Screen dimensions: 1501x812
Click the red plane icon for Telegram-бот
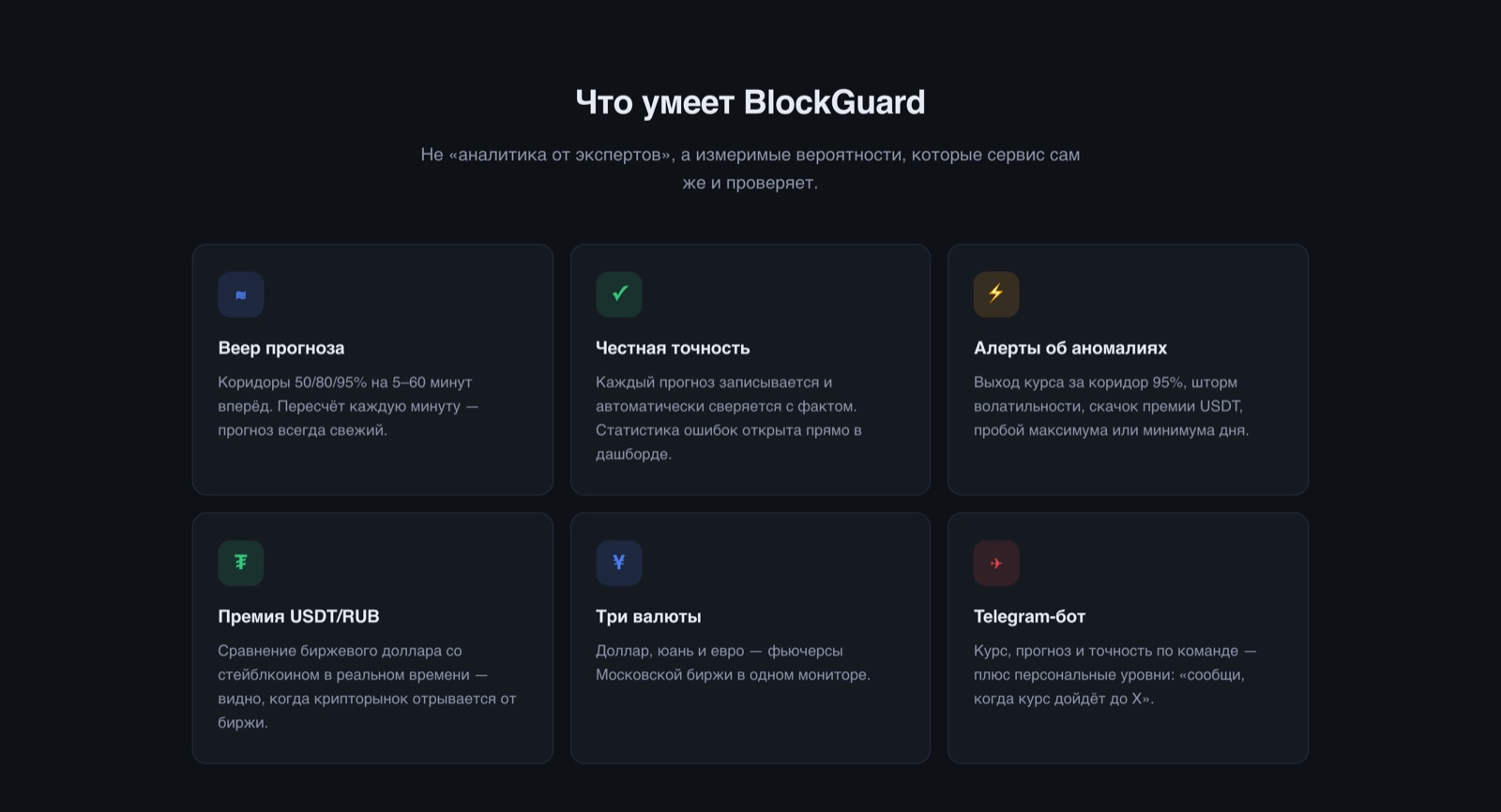tap(996, 563)
